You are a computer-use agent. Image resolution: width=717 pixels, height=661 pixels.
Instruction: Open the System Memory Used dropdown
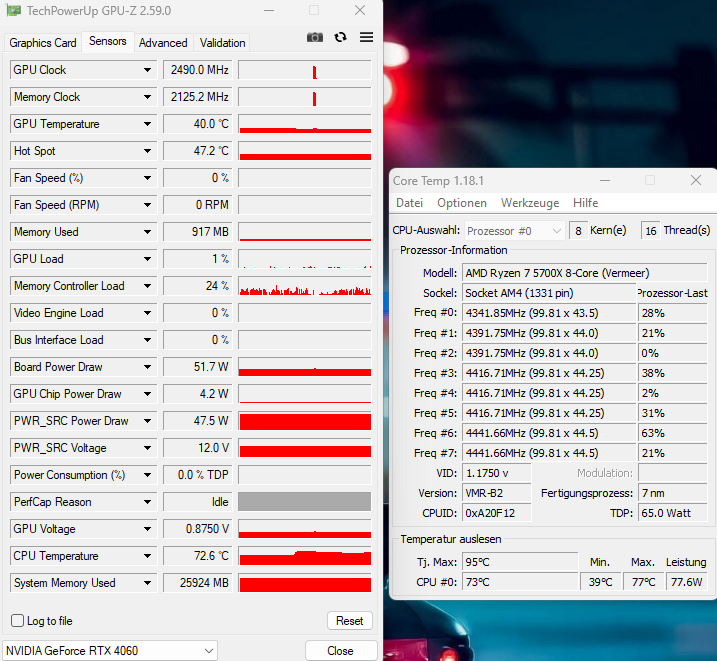pyautogui.click(x=147, y=582)
